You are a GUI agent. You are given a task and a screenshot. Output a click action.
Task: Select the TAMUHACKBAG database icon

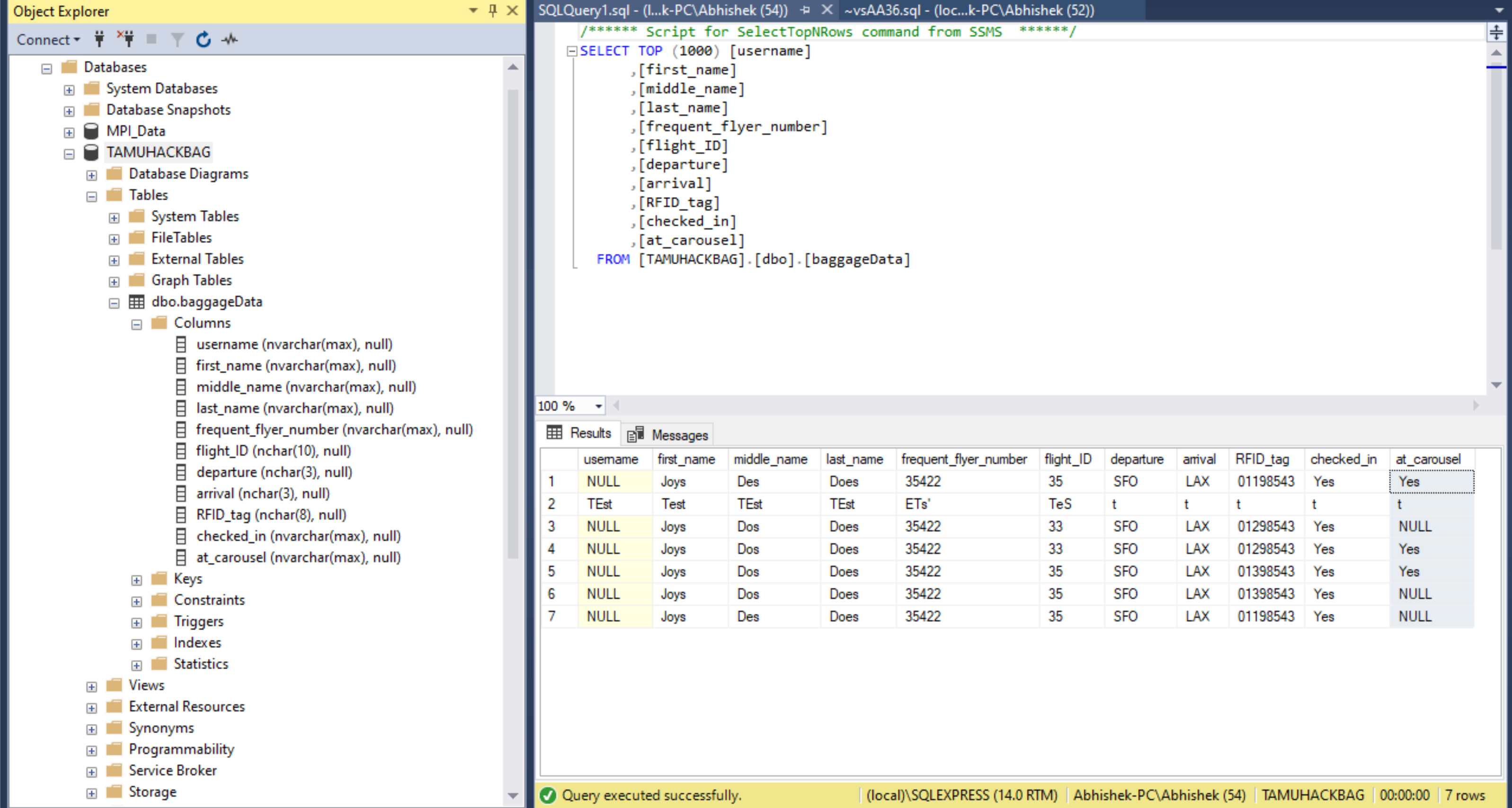click(x=91, y=152)
